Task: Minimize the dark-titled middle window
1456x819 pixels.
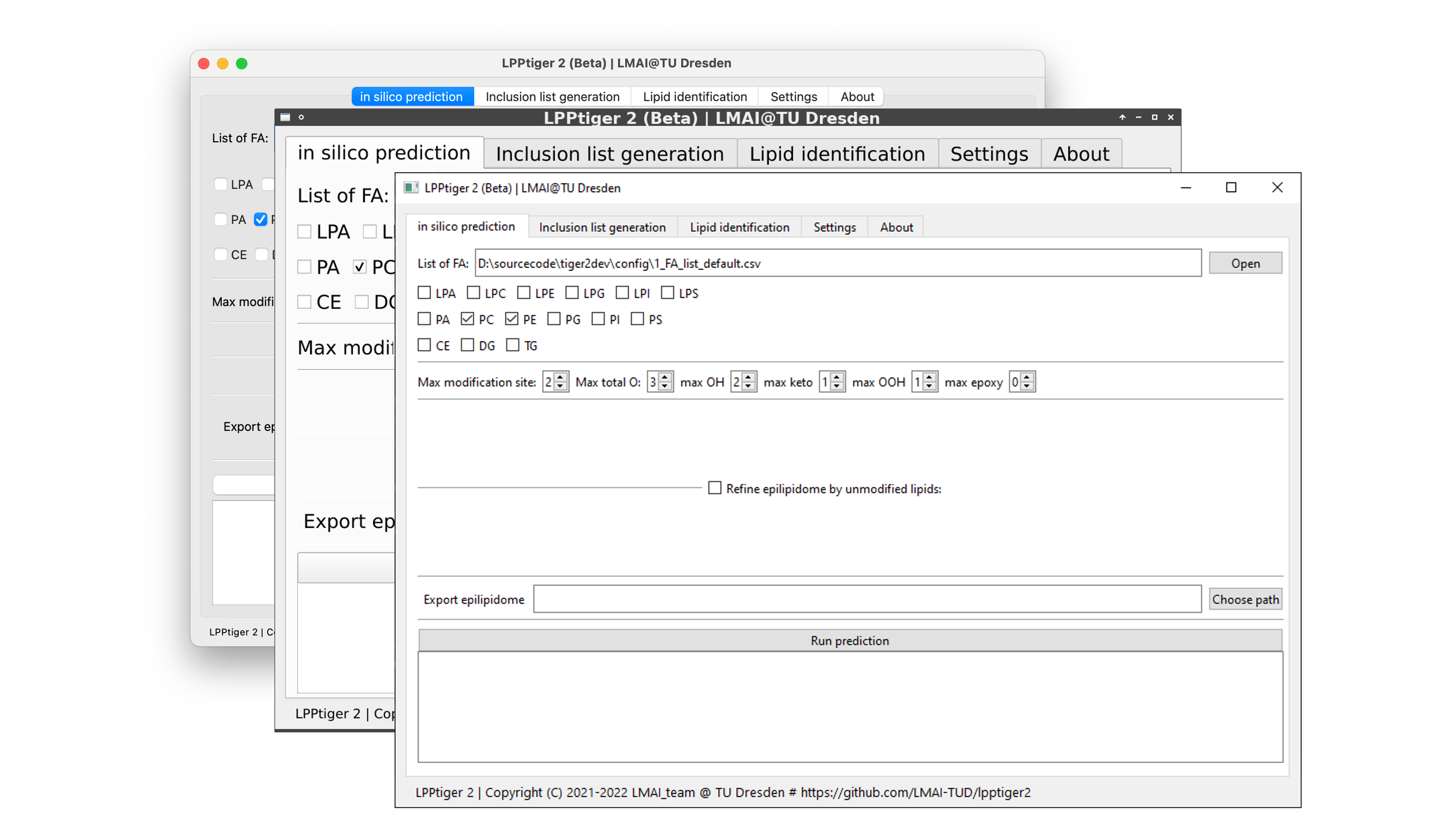Action: [x=1138, y=117]
